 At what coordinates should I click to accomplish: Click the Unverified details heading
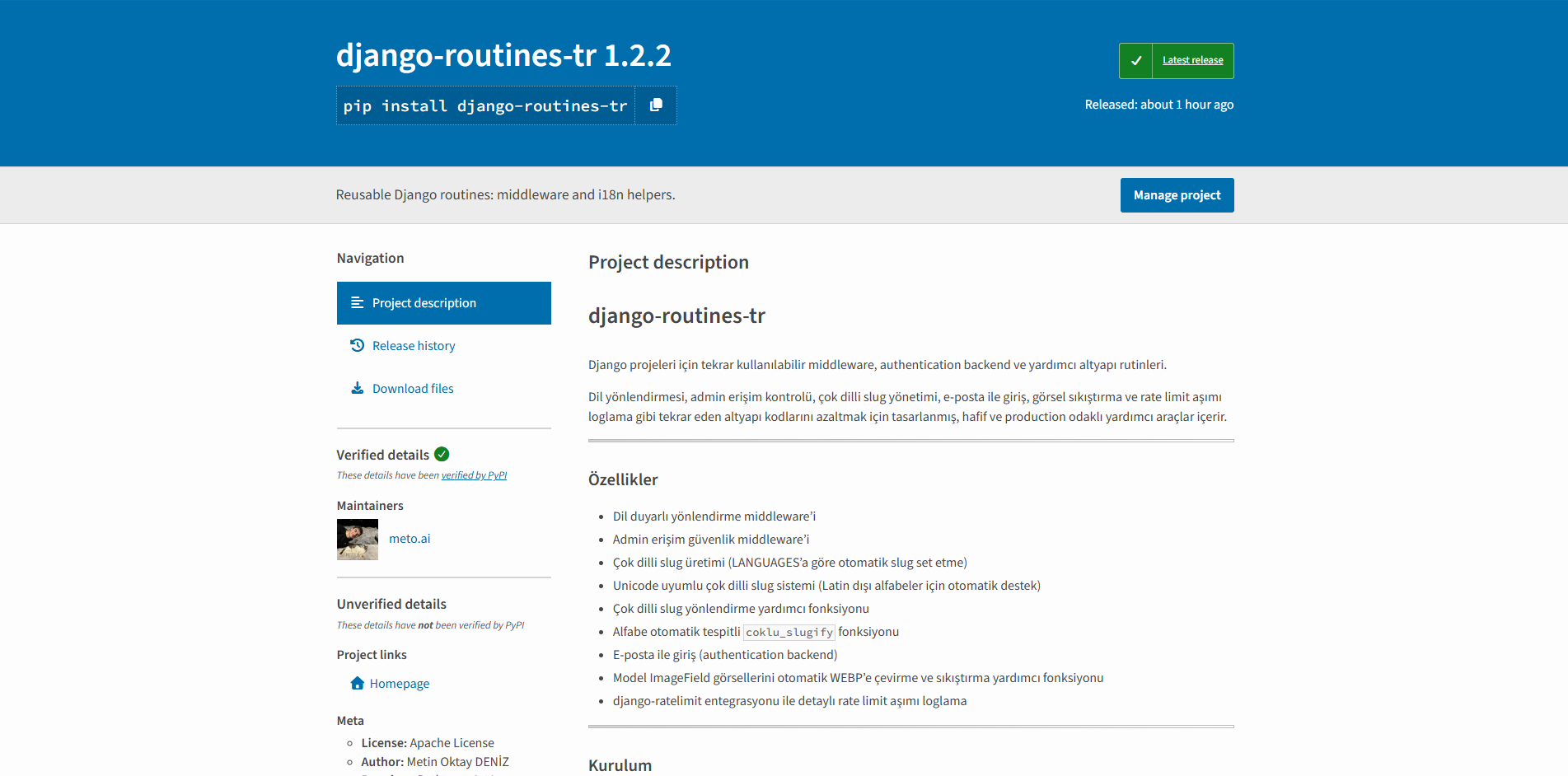(391, 604)
